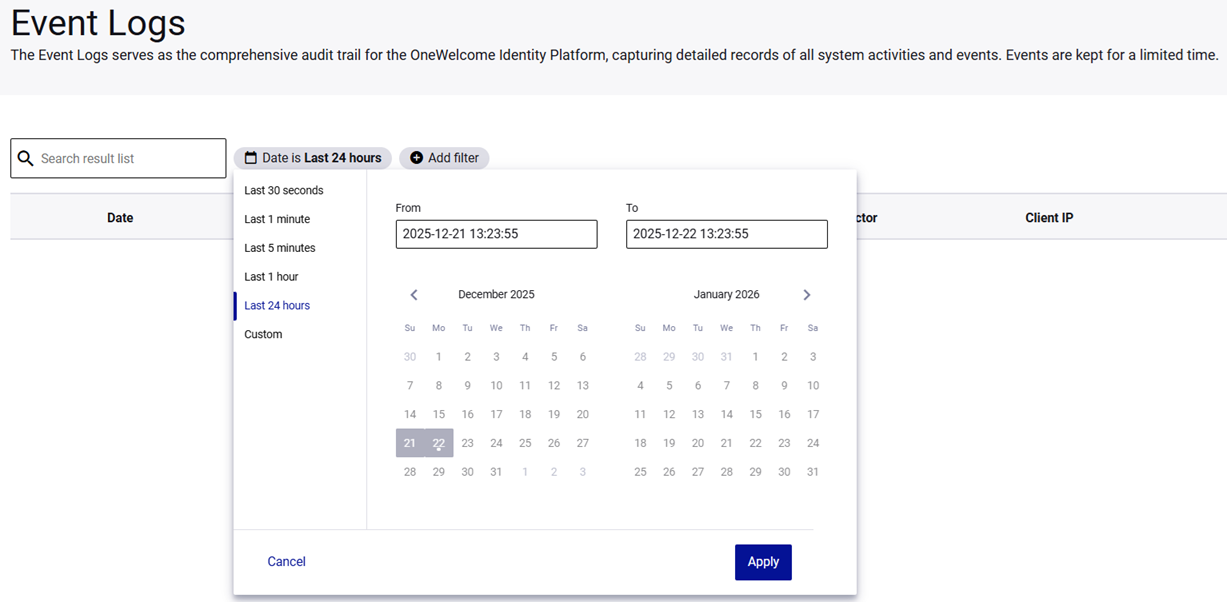Click the plus icon on Add filter
The image size is (1227, 602).
(x=417, y=158)
